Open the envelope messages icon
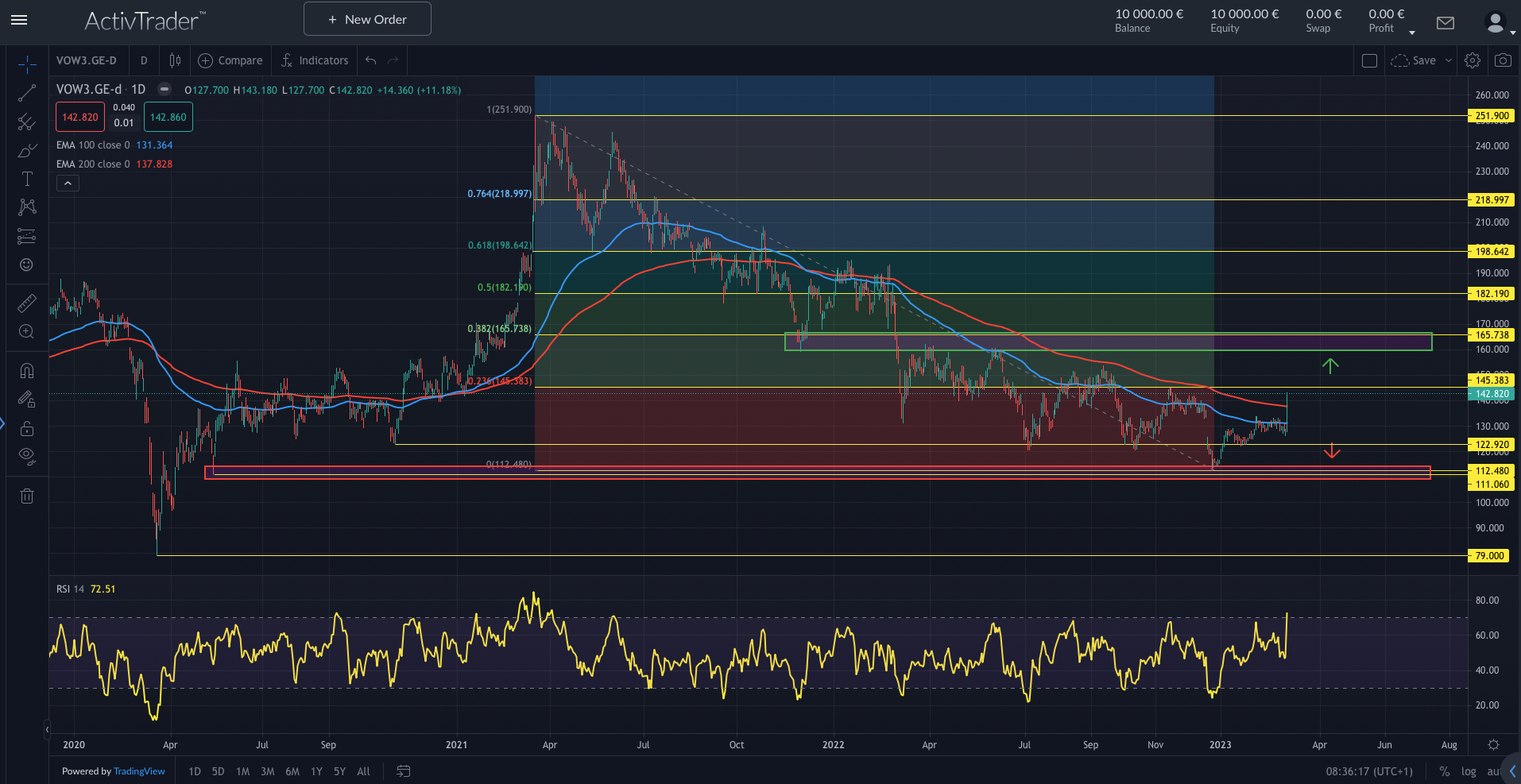 [x=1446, y=23]
